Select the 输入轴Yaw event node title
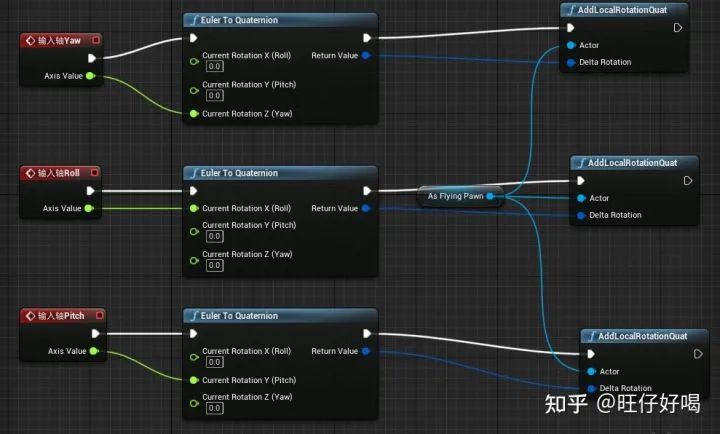The image size is (720, 434). tap(60, 40)
